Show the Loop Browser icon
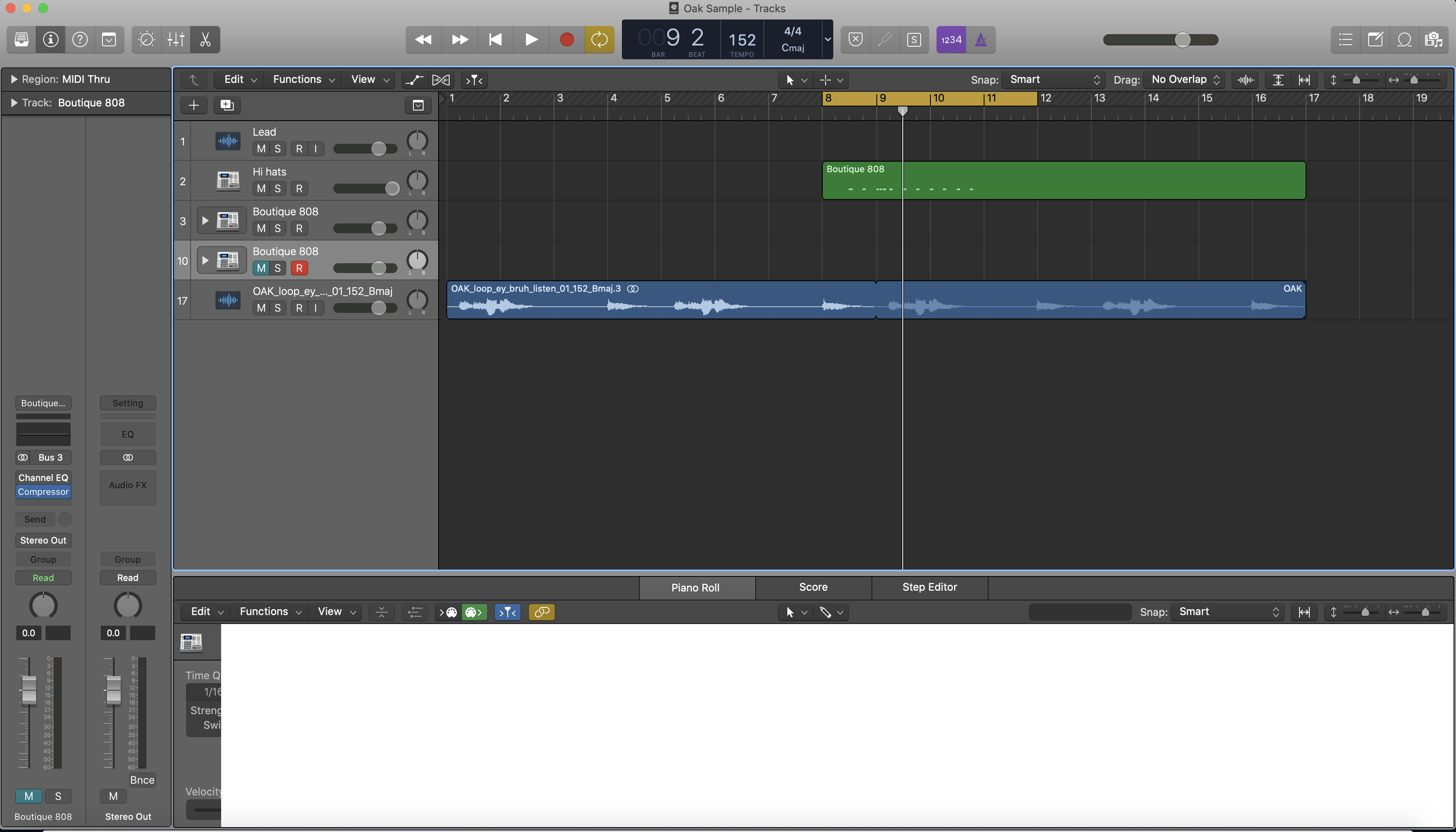This screenshot has height=832, width=1456. point(1404,39)
